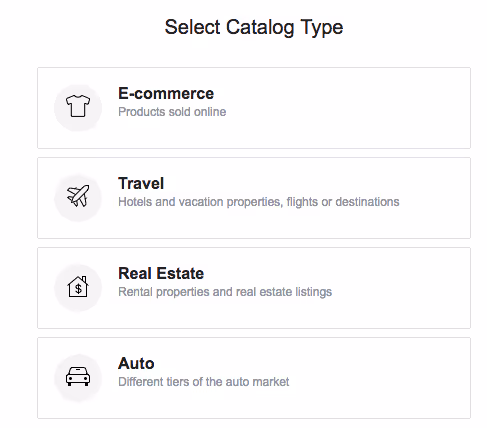Click the airplane Travel icon
Image resolution: width=487 pixels, height=428 pixels.
[x=78, y=196]
